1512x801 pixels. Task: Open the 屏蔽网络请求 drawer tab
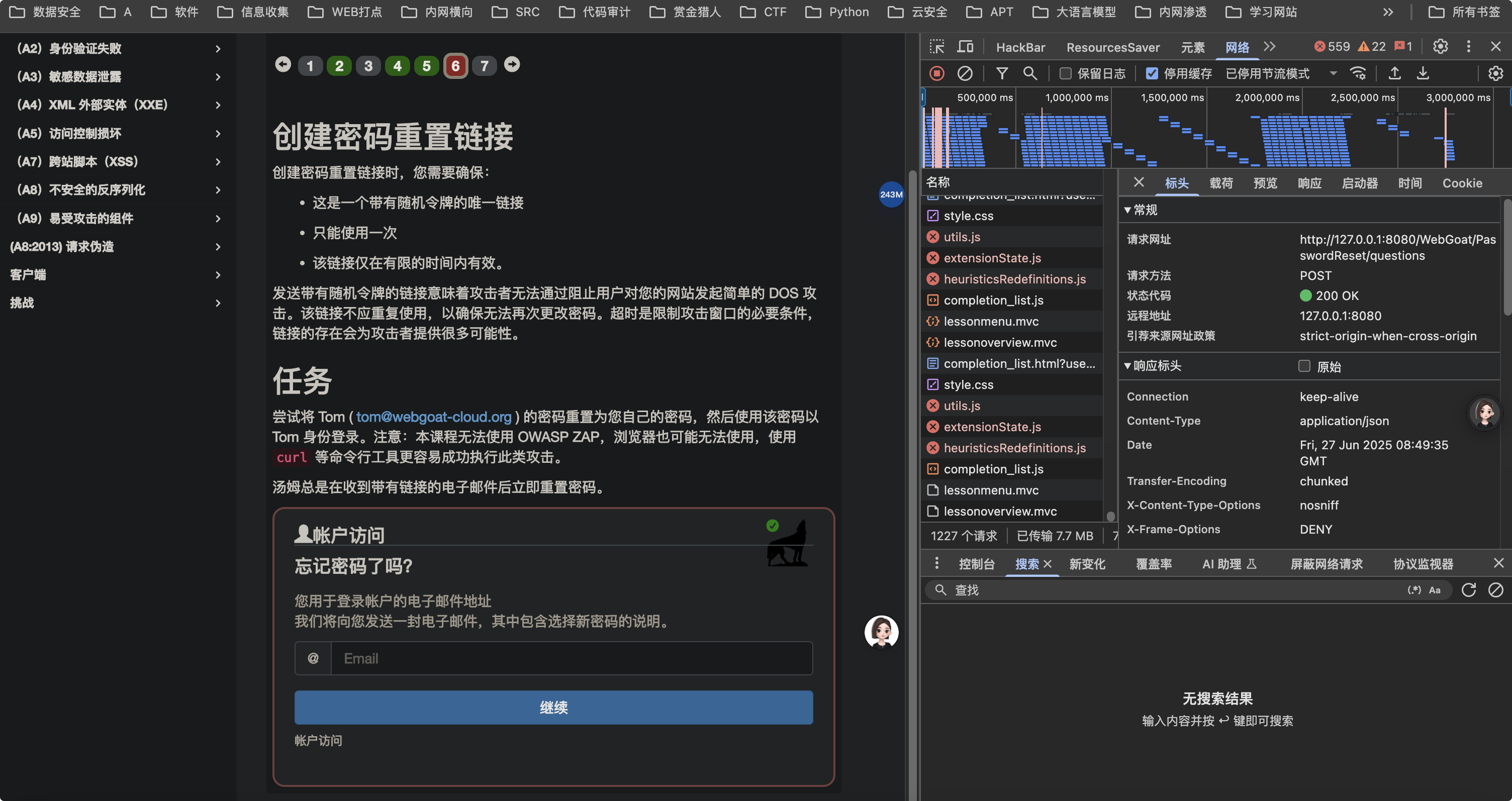tap(1327, 564)
